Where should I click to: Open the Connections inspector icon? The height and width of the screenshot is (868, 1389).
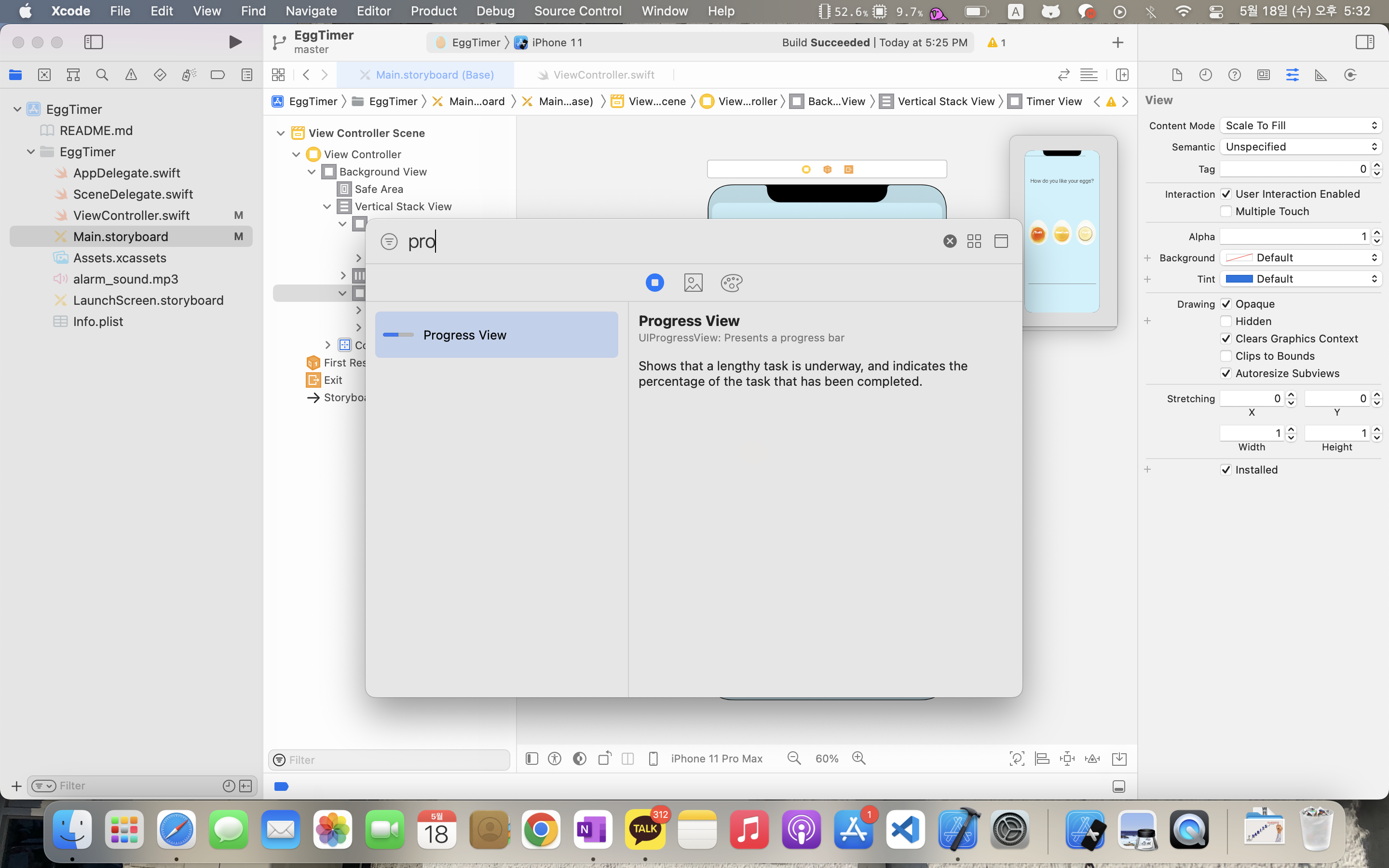point(1350,75)
